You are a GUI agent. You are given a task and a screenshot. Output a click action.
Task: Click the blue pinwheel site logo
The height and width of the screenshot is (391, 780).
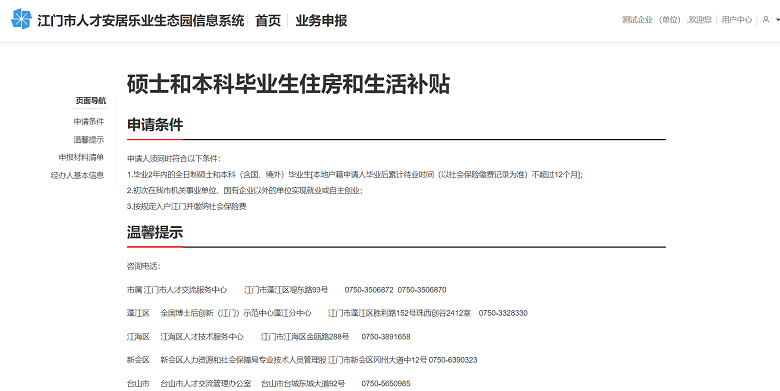click(x=21, y=19)
